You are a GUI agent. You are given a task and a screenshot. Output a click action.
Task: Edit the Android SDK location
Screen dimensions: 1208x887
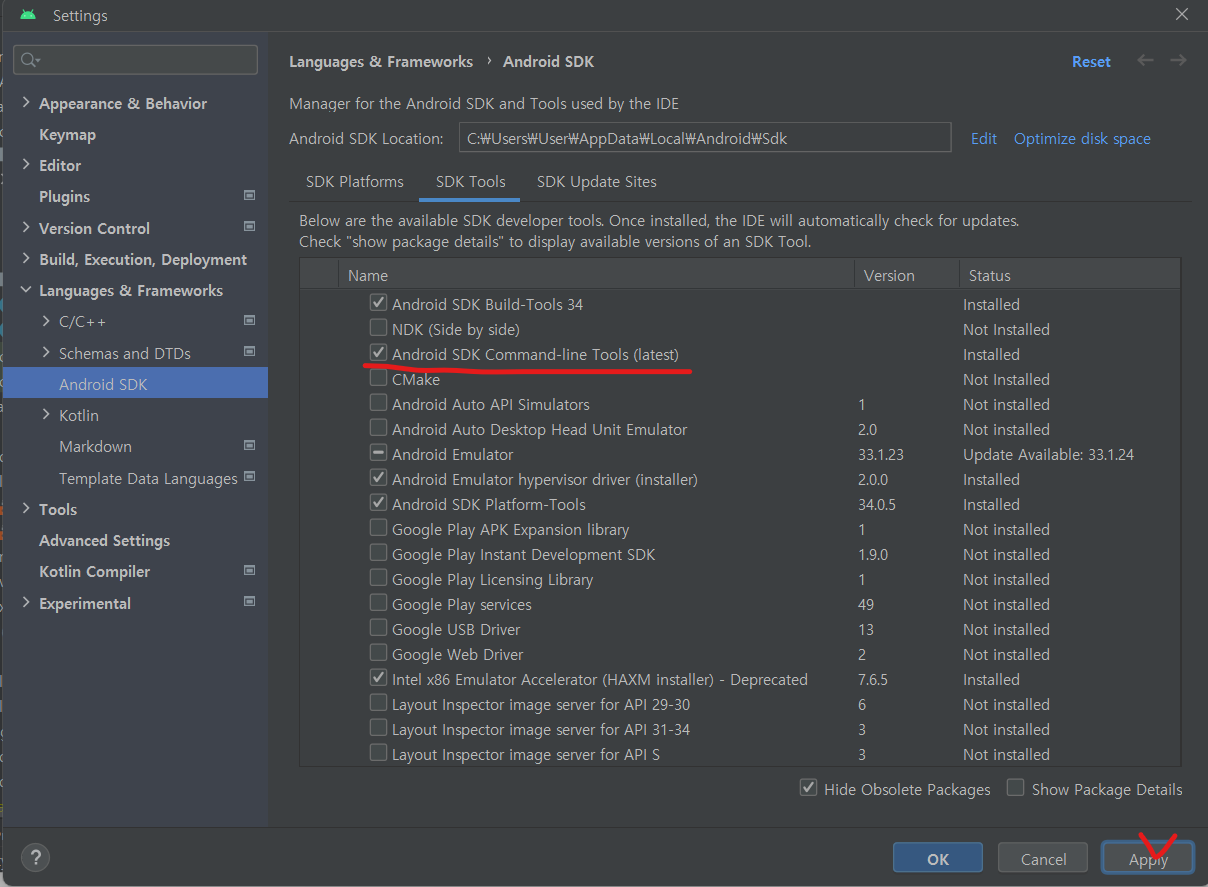click(x=983, y=139)
